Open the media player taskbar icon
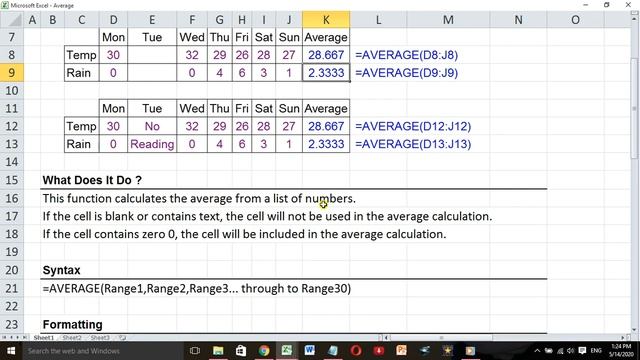 pos(470,351)
